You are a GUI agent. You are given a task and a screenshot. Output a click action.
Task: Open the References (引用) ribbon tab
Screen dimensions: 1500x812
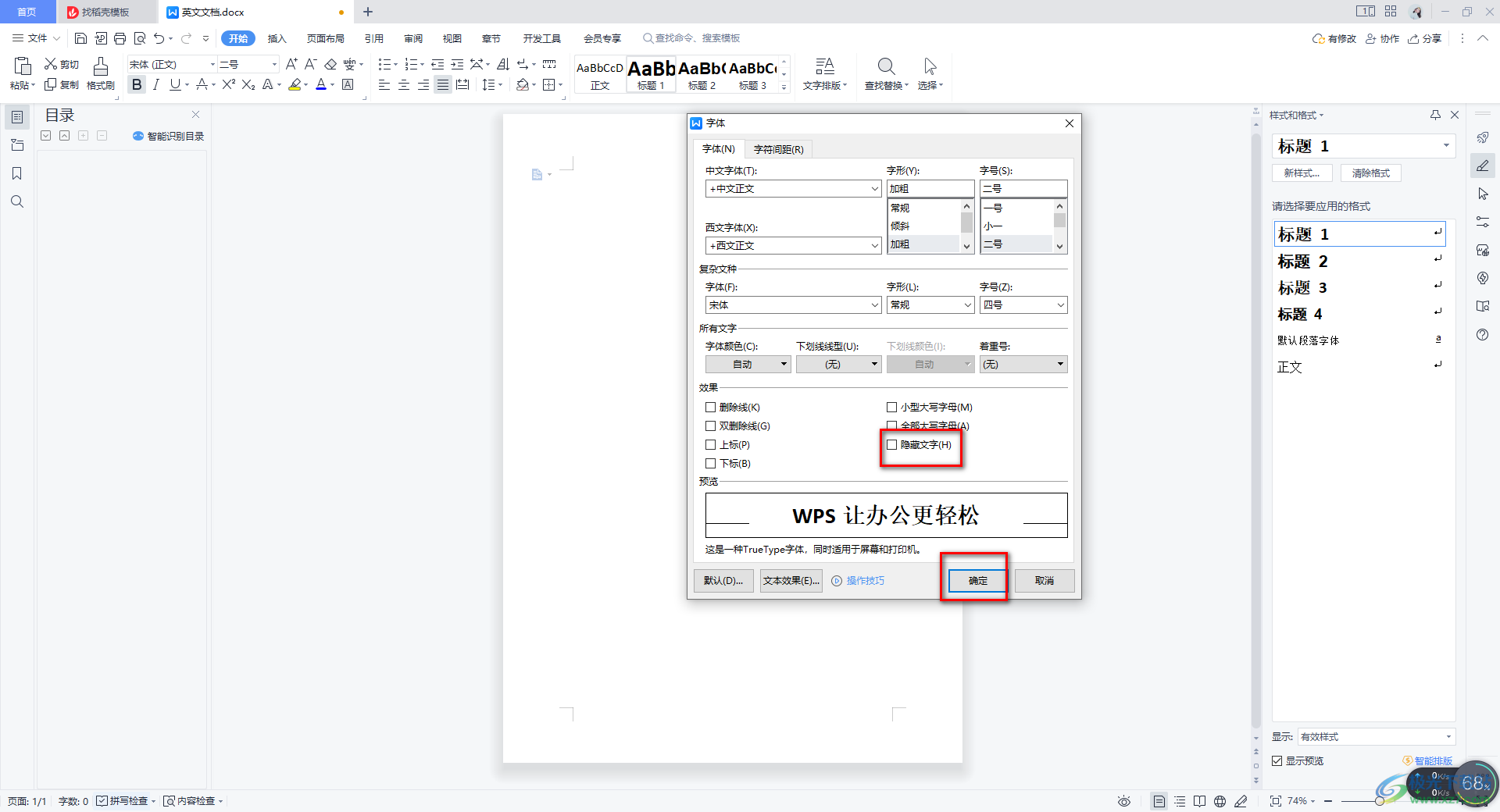pos(373,38)
